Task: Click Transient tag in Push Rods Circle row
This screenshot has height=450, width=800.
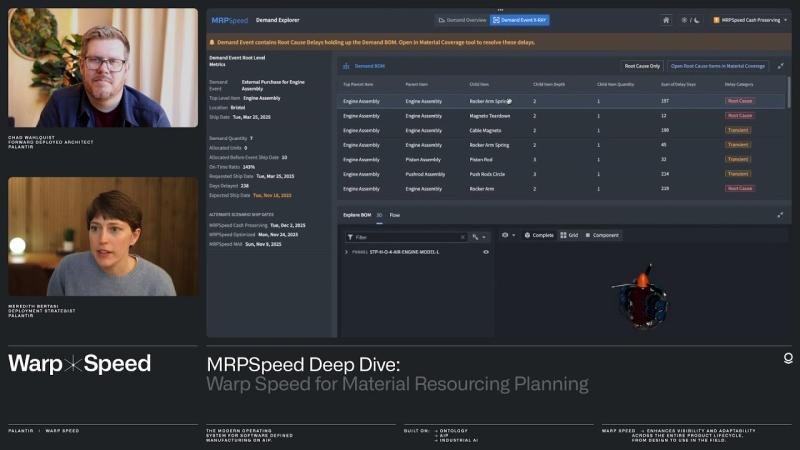Action: click(738, 174)
